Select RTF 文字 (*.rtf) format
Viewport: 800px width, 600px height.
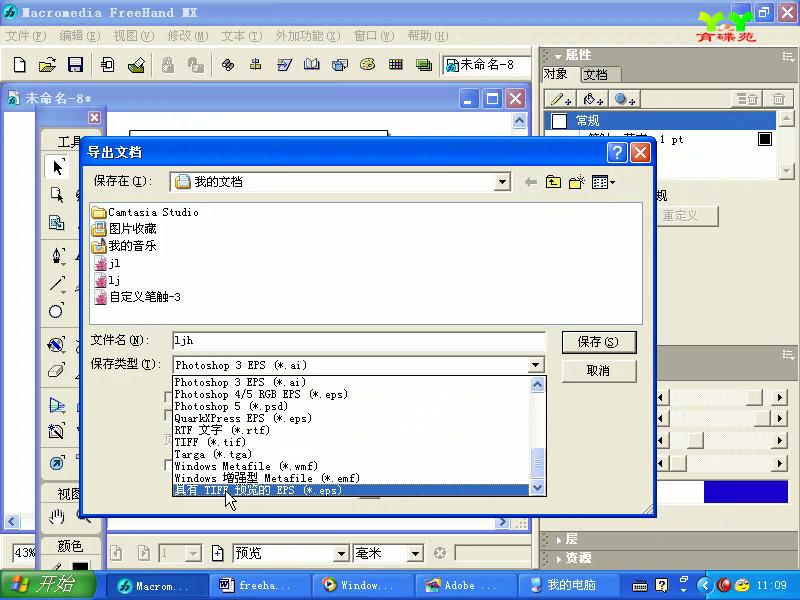(x=351, y=430)
